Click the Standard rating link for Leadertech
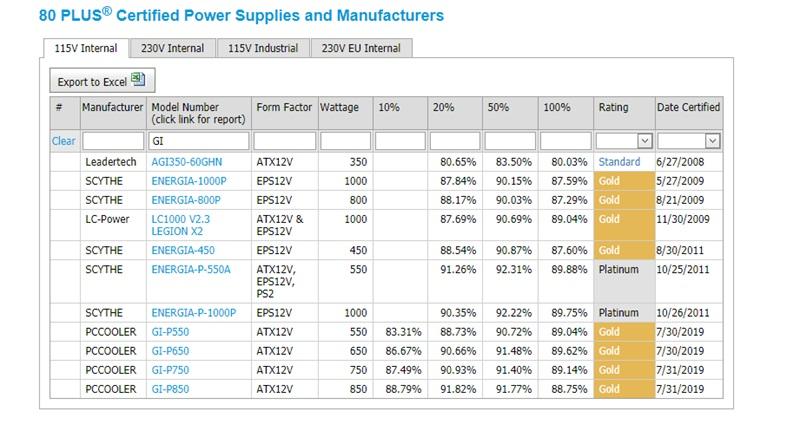This screenshot has width=800, height=431. click(x=619, y=162)
